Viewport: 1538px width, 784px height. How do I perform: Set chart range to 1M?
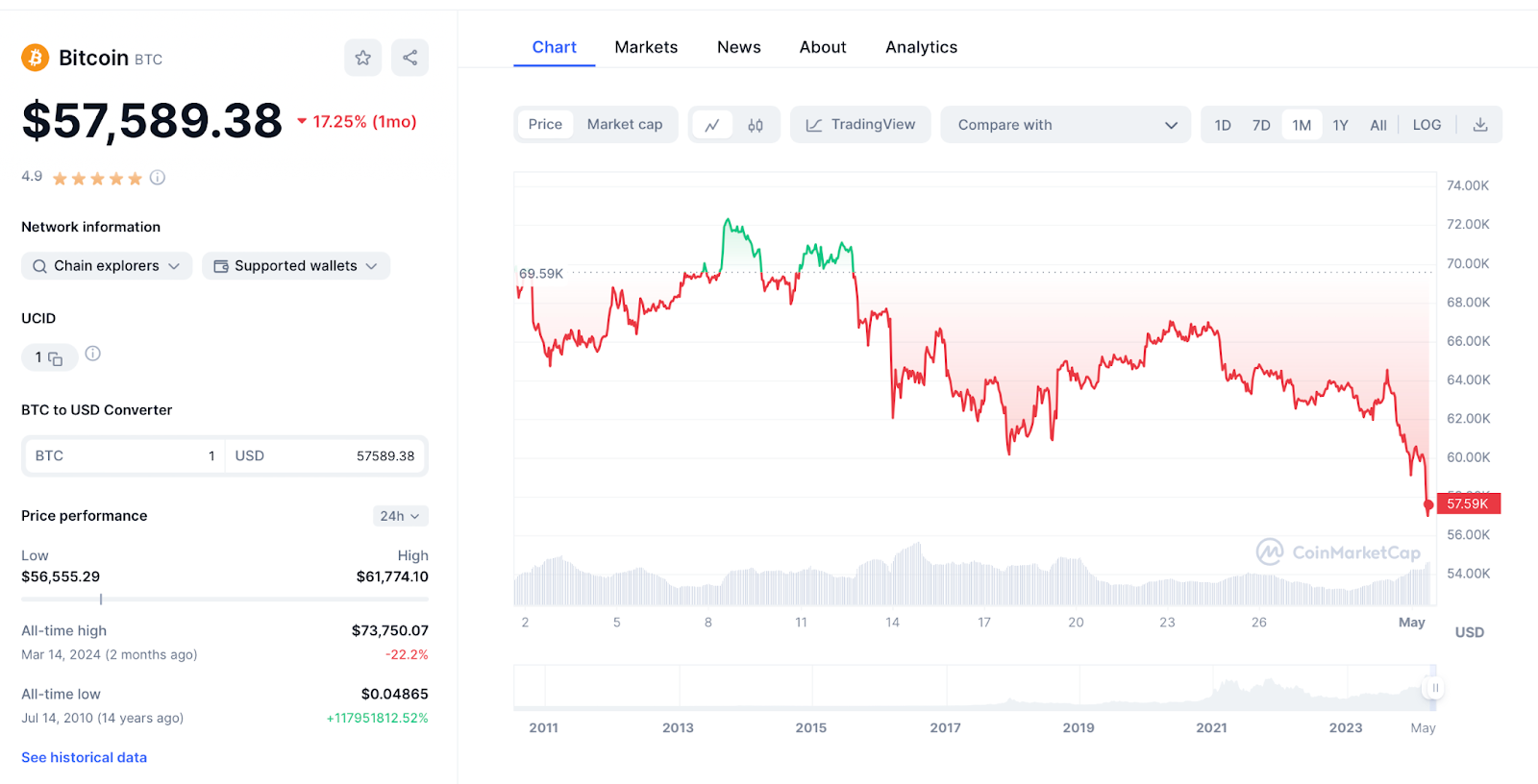click(x=1302, y=125)
